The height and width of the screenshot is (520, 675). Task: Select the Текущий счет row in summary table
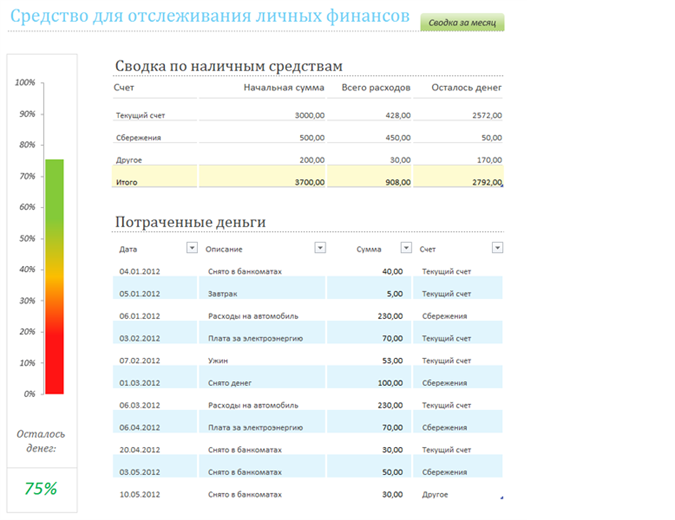[307, 115]
